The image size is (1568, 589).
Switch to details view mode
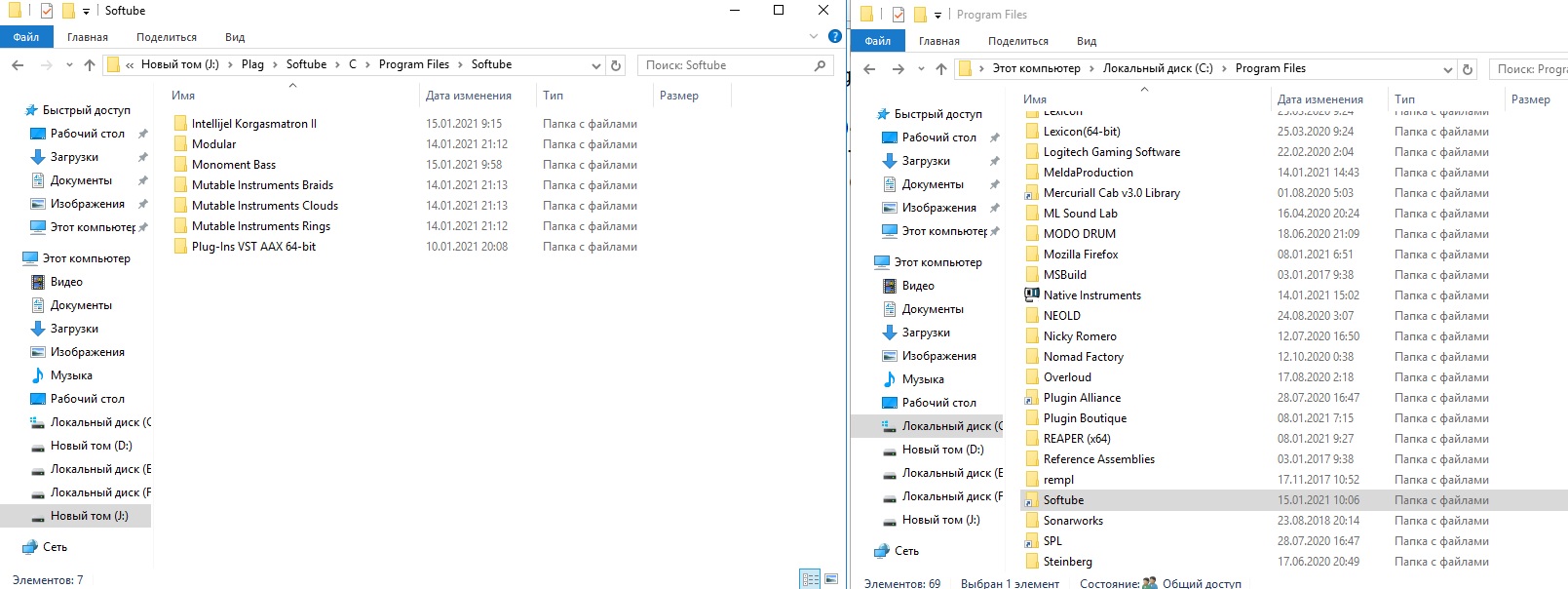point(810,579)
